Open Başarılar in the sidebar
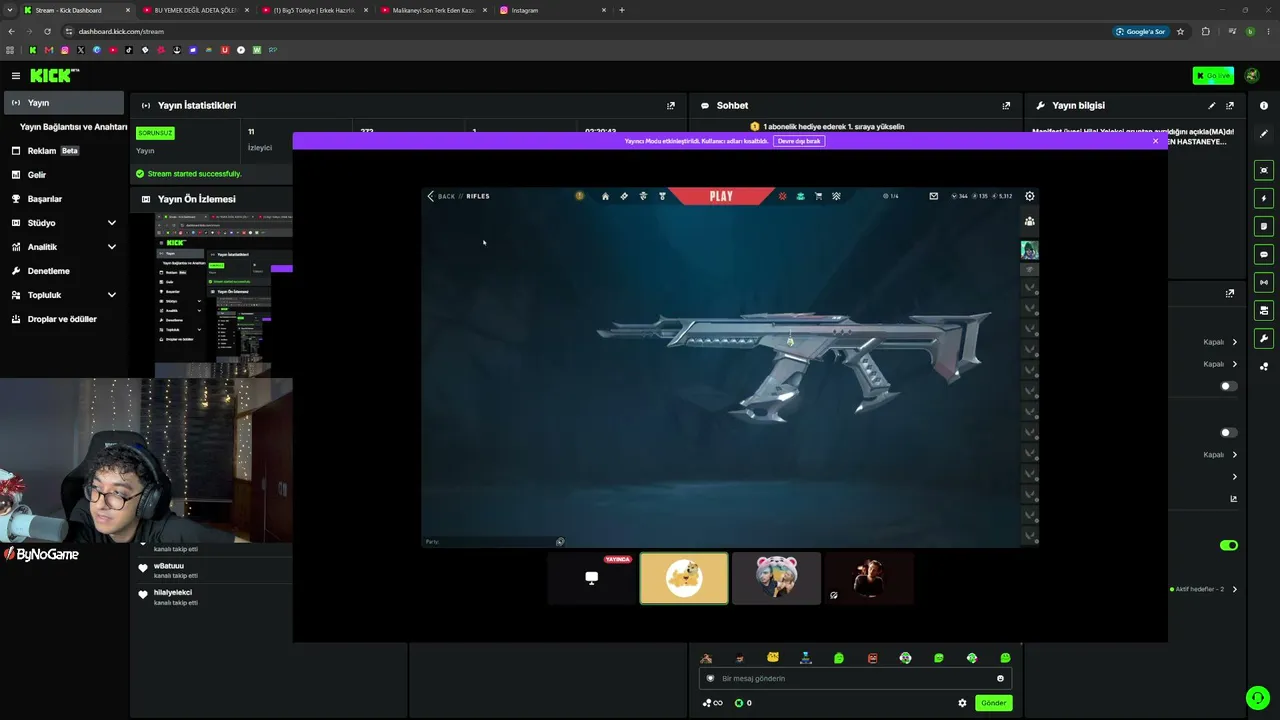 point(65,199)
